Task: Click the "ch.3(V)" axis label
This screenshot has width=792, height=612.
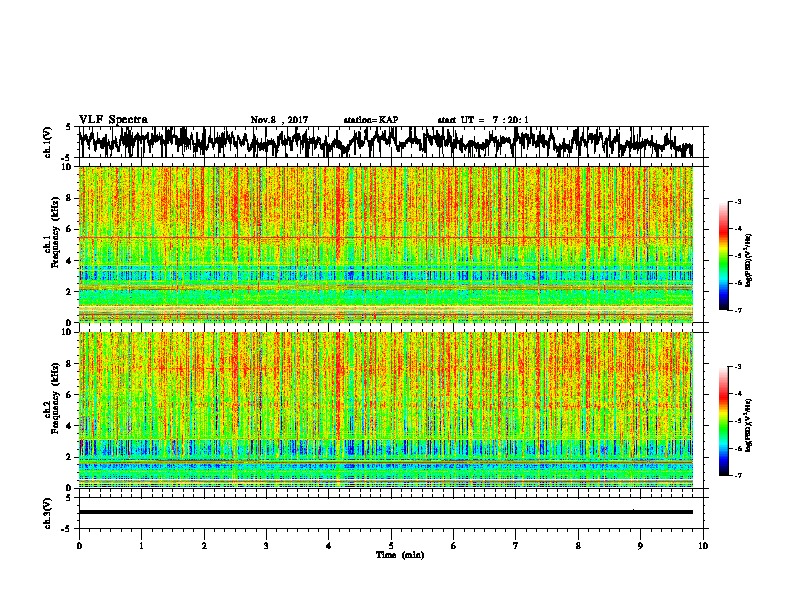Action: point(47,514)
